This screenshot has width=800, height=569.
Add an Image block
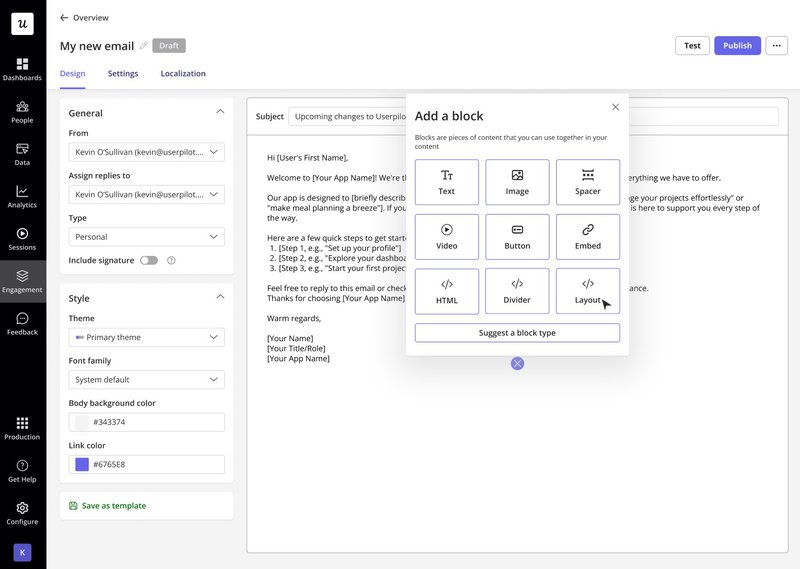(x=517, y=182)
